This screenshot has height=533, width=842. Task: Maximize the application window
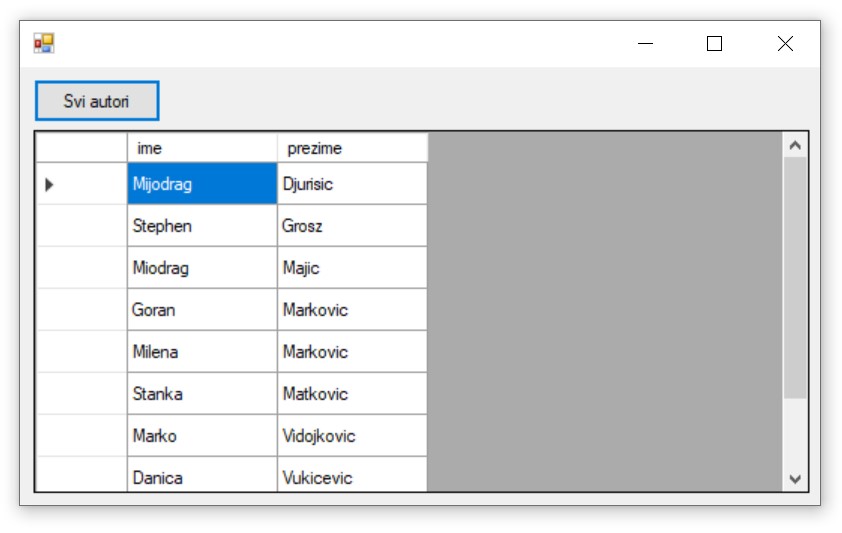pos(714,43)
